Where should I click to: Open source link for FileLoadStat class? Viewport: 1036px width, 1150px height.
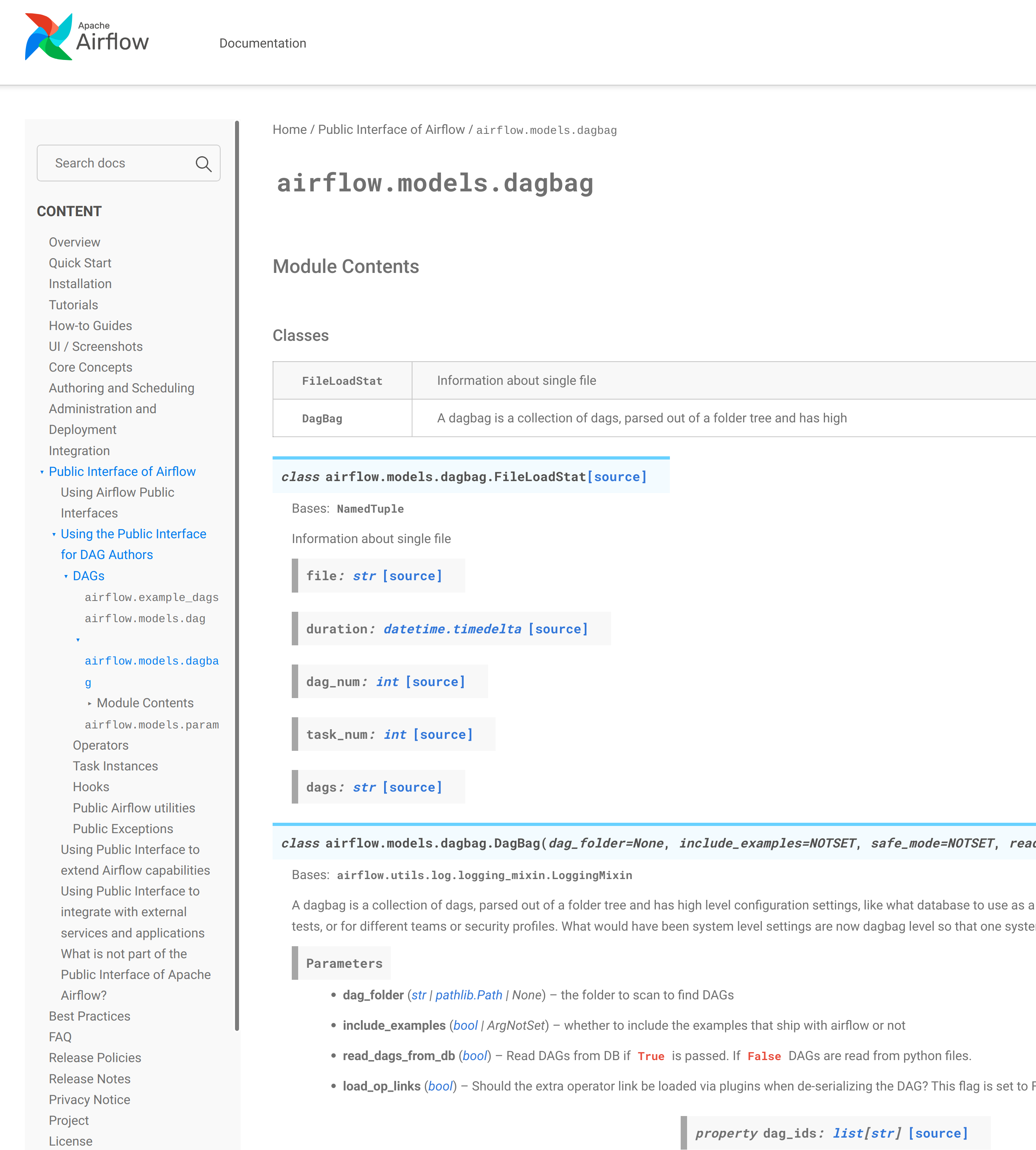pos(616,477)
